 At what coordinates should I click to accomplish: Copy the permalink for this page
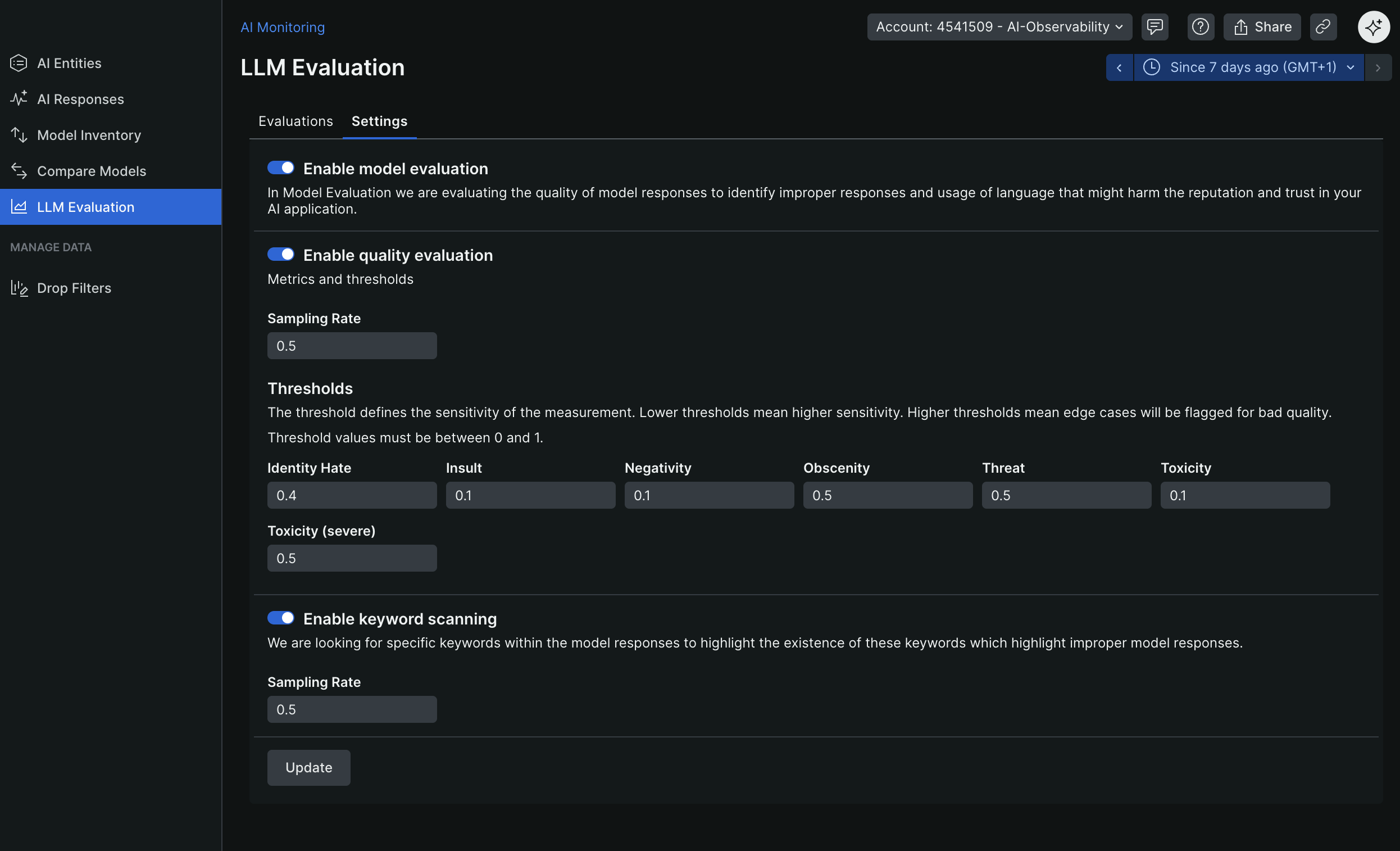pos(1323,27)
